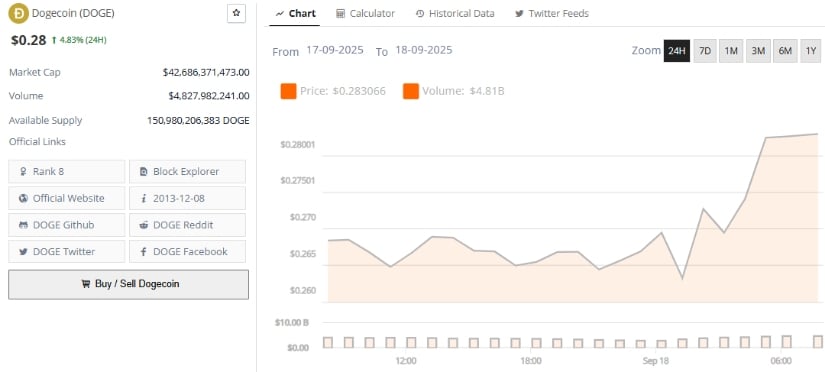This screenshot has width=825, height=372.
Task: Click the Volume: $4.81B legend label
Action: coord(463,91)
